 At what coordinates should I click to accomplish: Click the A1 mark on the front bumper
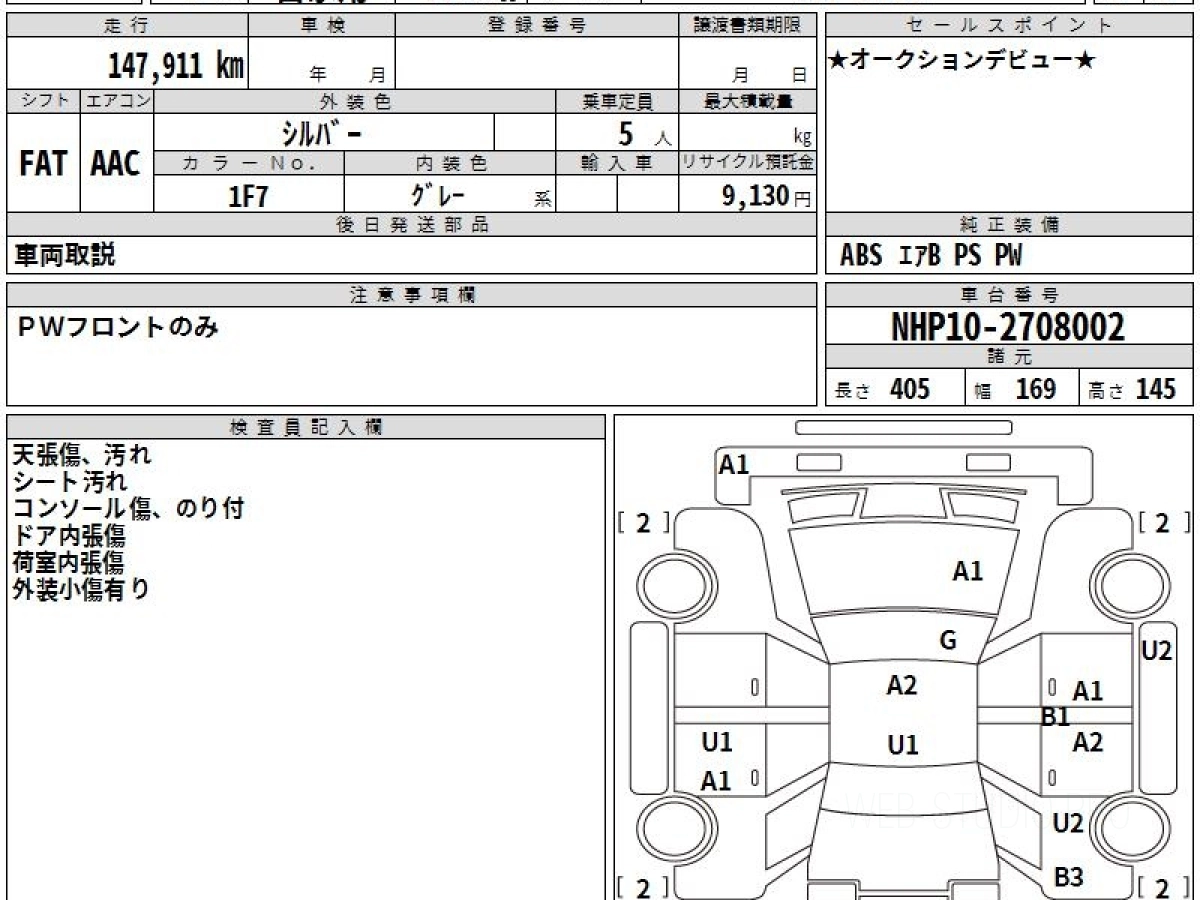point(734,464)
